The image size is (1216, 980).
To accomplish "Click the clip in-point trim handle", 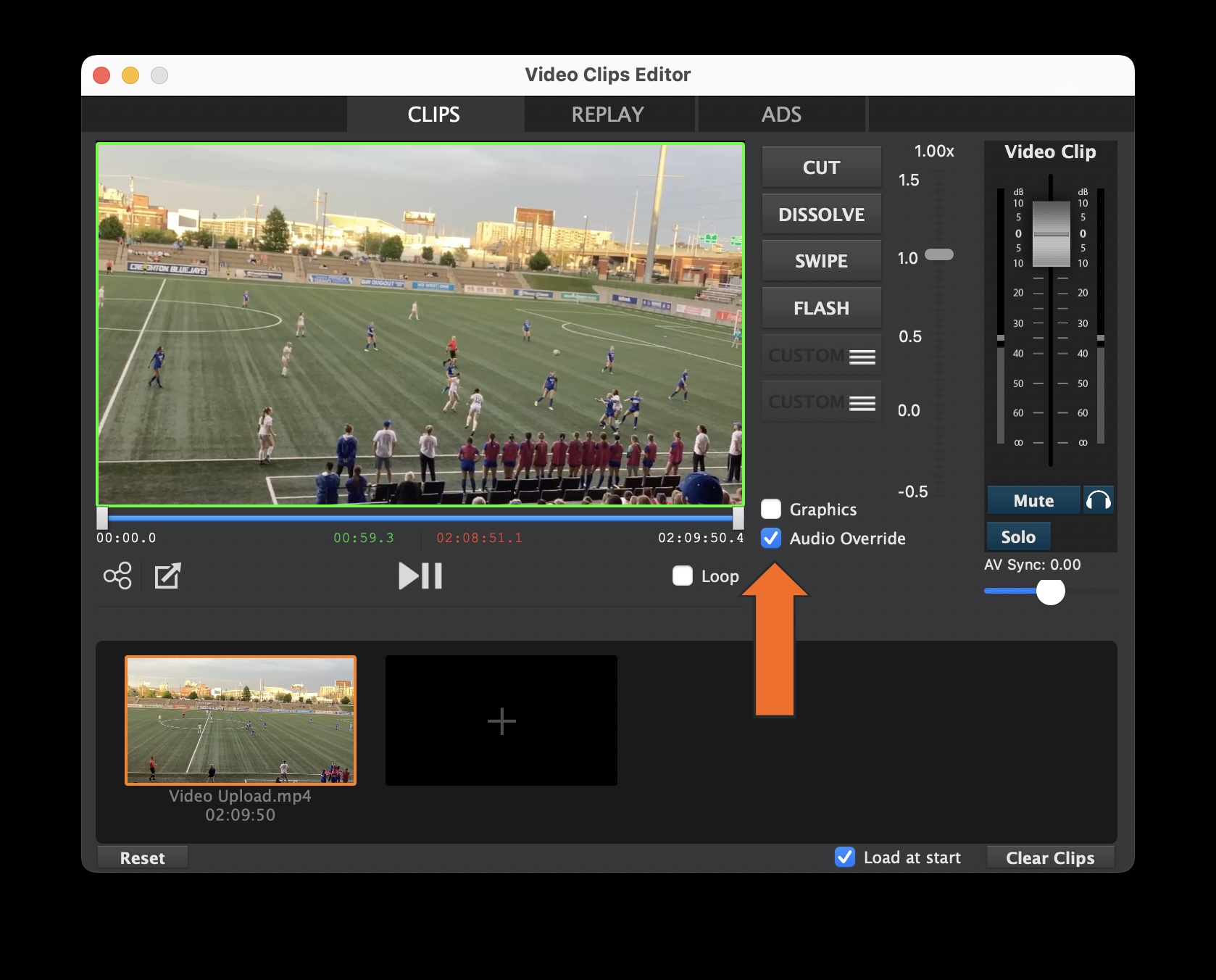I will [x=102, y=518].
